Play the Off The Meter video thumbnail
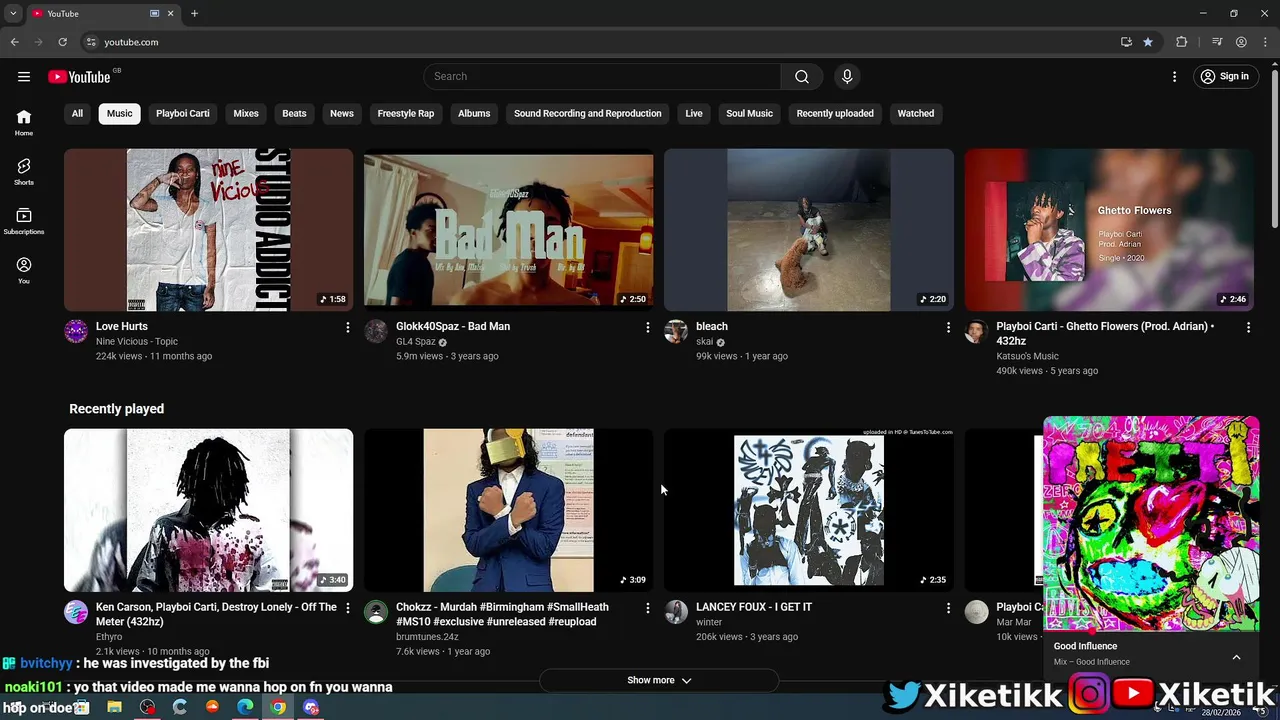 (x=208, y=510)
